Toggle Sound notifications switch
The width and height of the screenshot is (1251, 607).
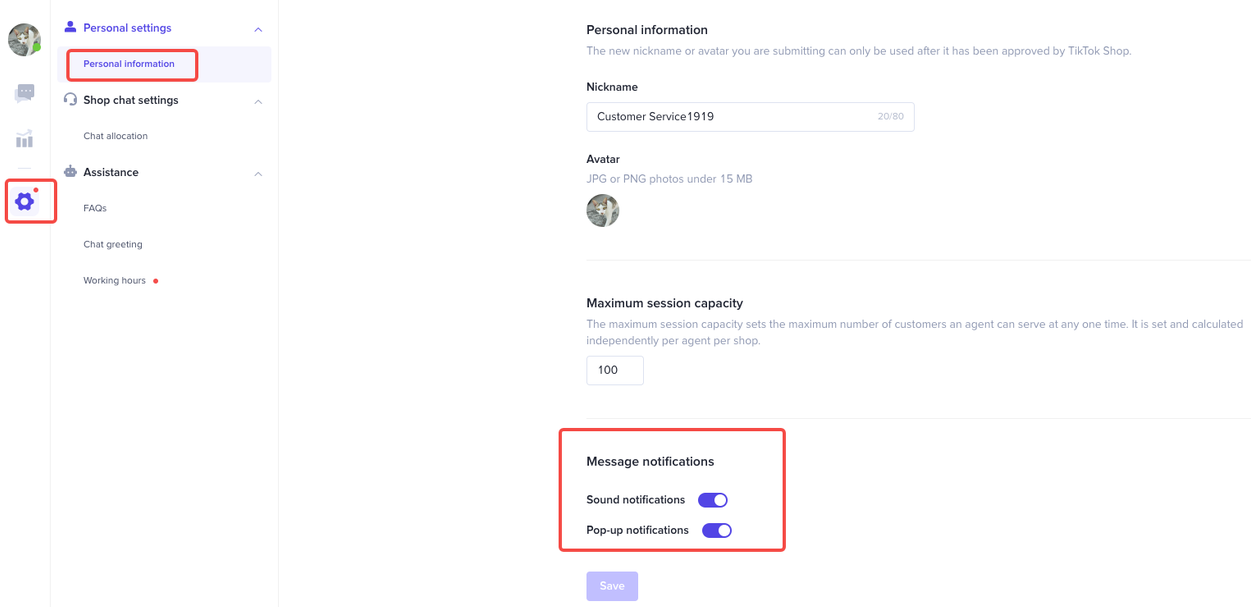[x=712, y=500]
